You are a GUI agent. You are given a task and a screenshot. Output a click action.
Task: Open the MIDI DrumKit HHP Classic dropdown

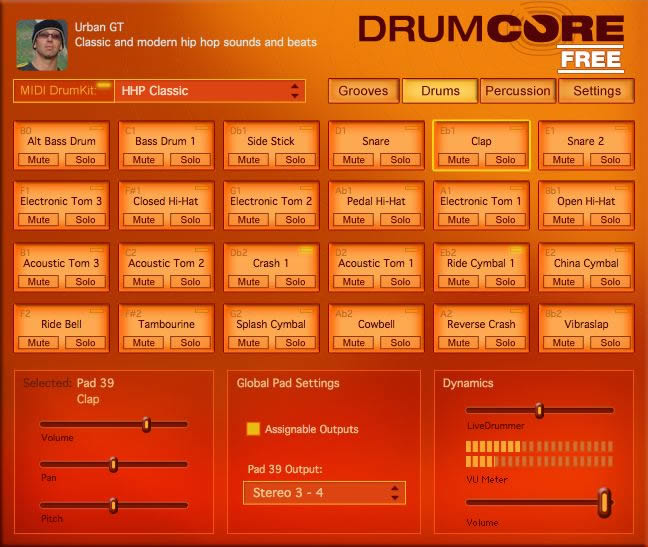210,91
